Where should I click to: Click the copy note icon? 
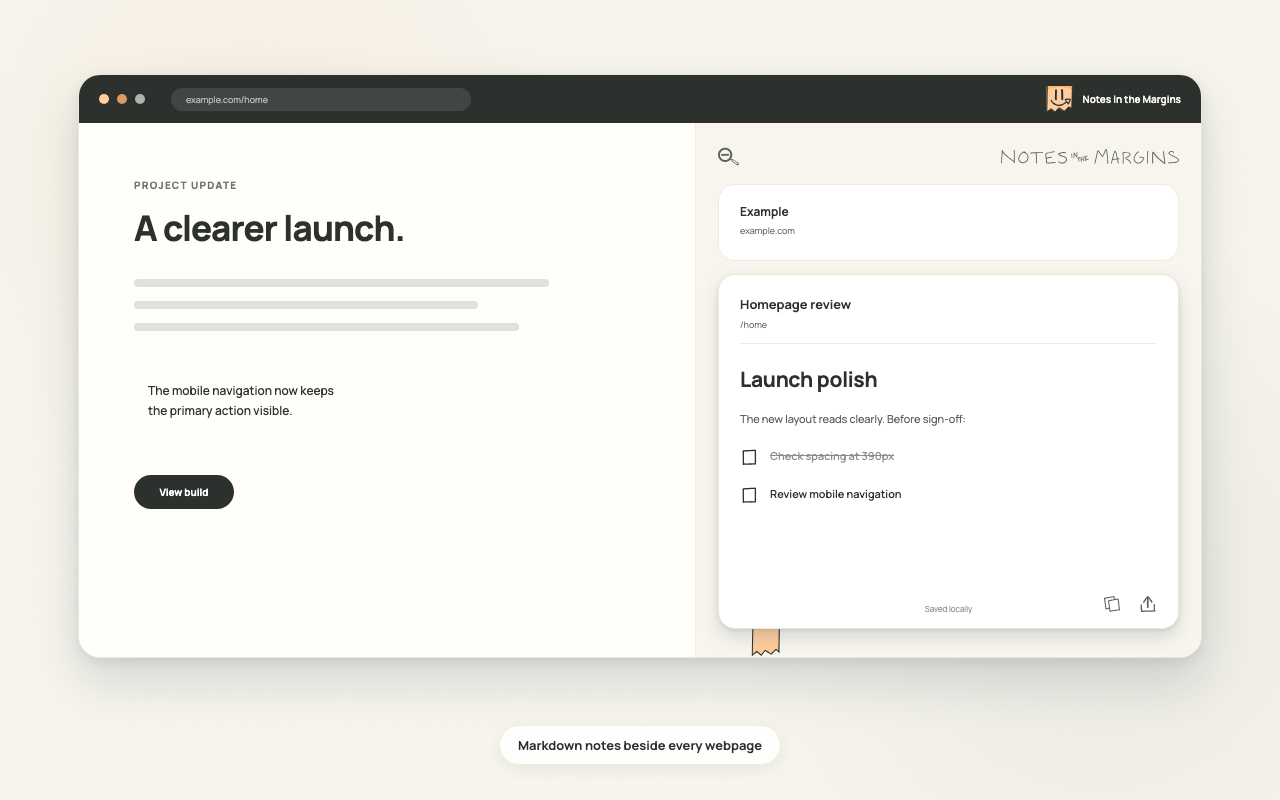(x=1111, y=604)
